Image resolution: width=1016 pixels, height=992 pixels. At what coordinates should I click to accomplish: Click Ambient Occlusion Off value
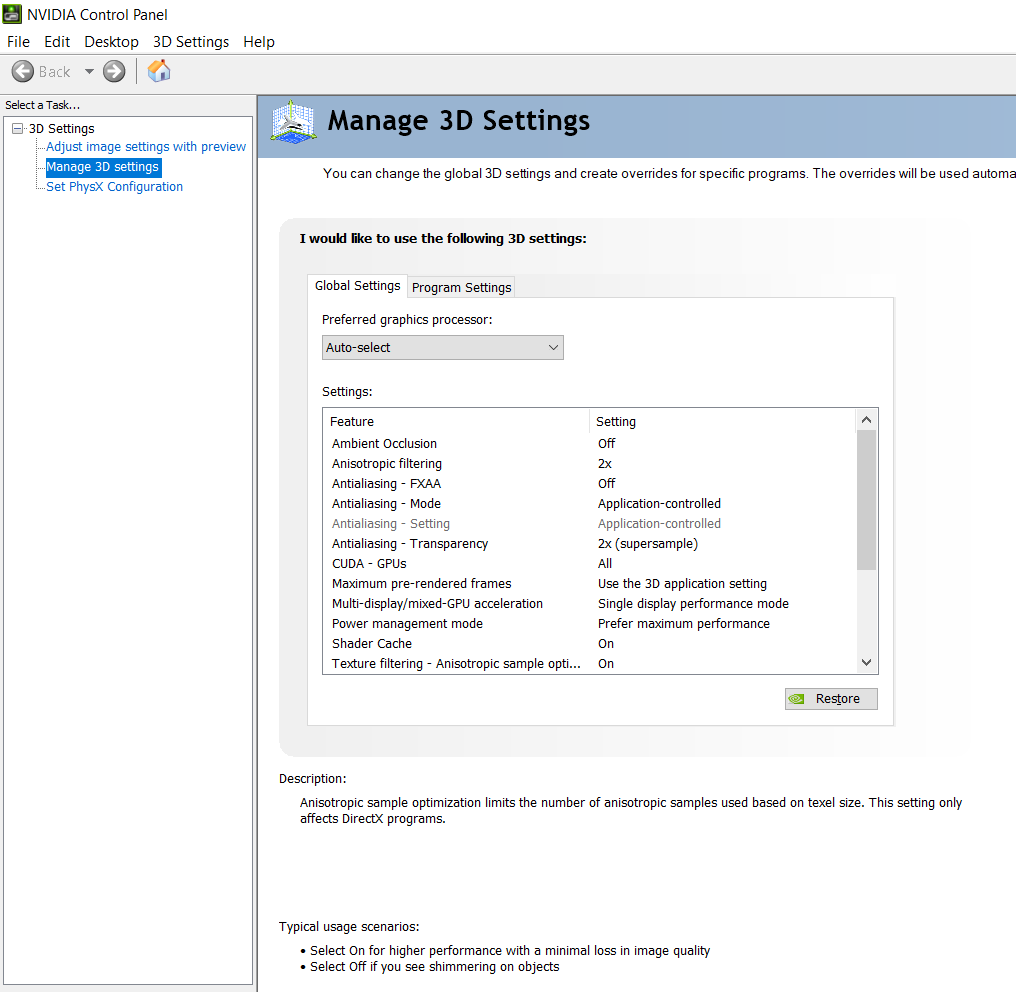click(x=606, y=443)
